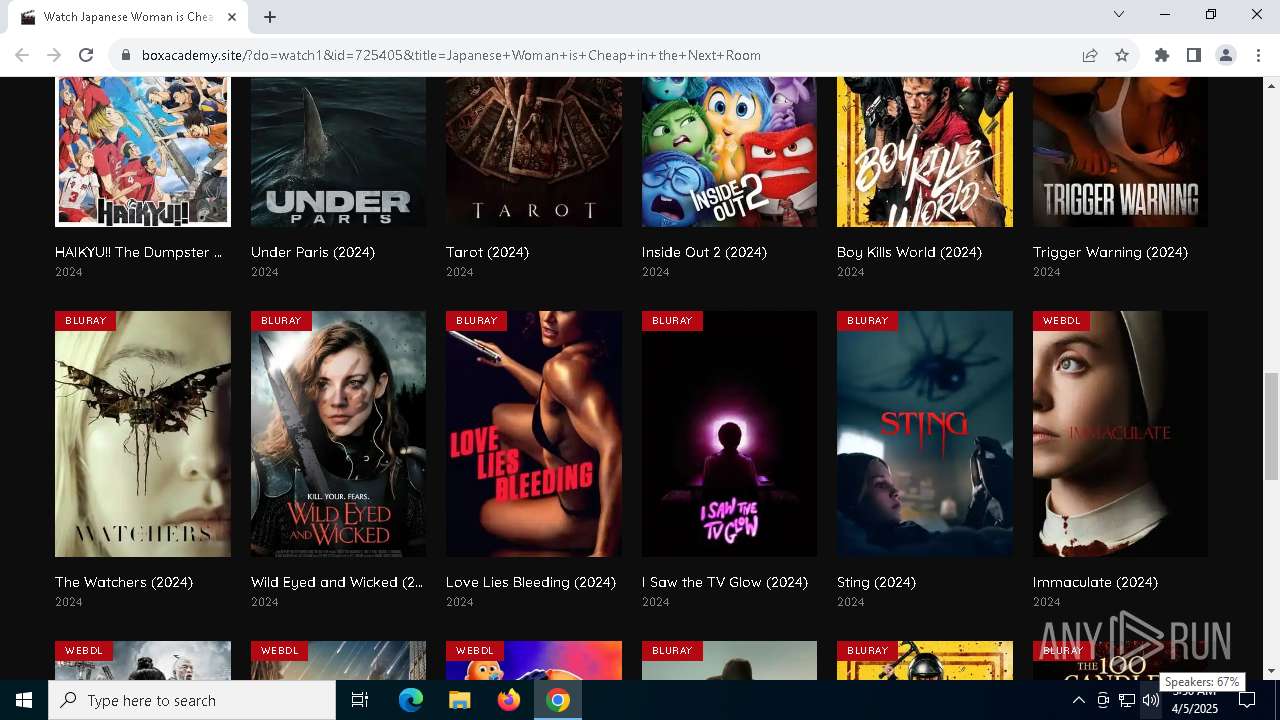Click the BLURAY badge on Love Lies Bleeding
1280x720 pixels.
click(x=477, y=321)
